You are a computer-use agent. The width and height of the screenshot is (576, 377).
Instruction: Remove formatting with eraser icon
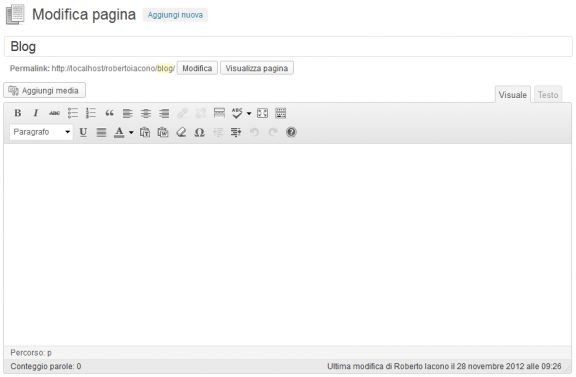pos(181,132)
